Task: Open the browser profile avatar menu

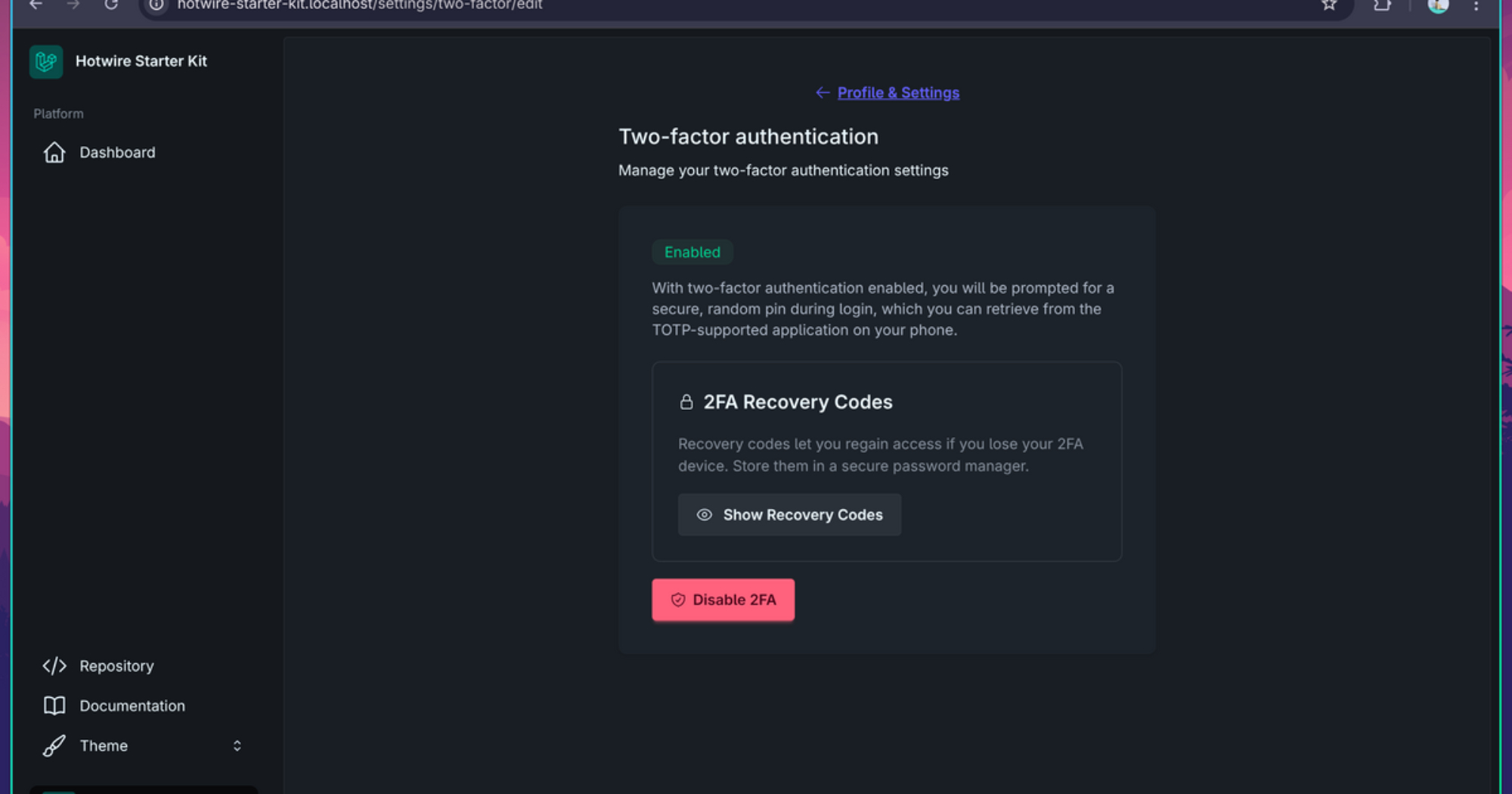Action: point(1438,5)
